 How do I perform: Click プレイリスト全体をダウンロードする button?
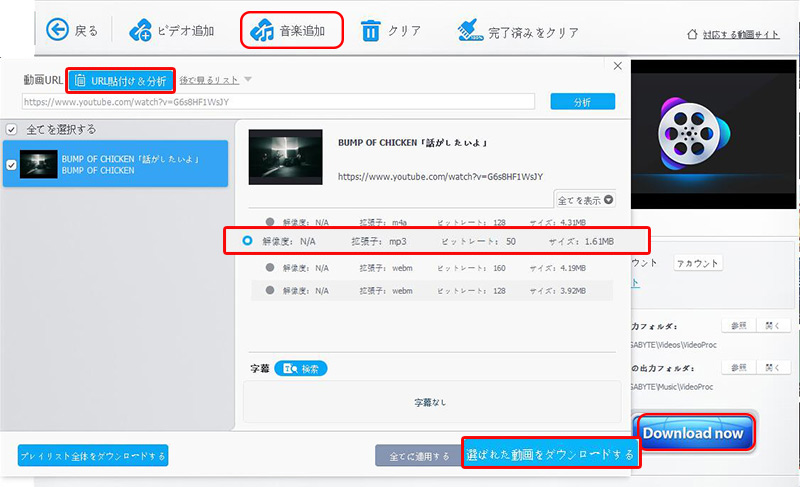pyautogui.click(x=93, y=455)
